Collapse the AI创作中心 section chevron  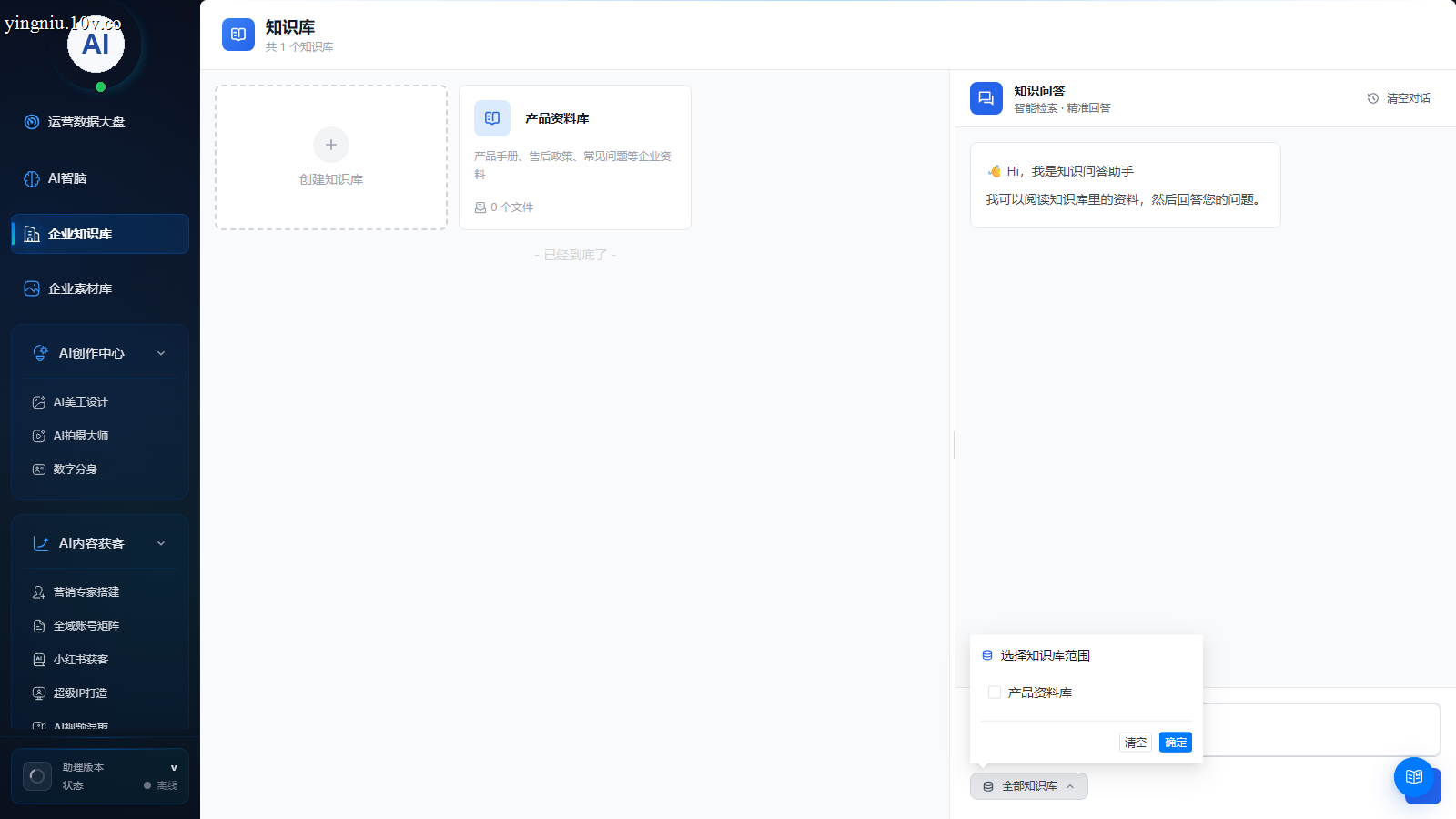(161, 353)
